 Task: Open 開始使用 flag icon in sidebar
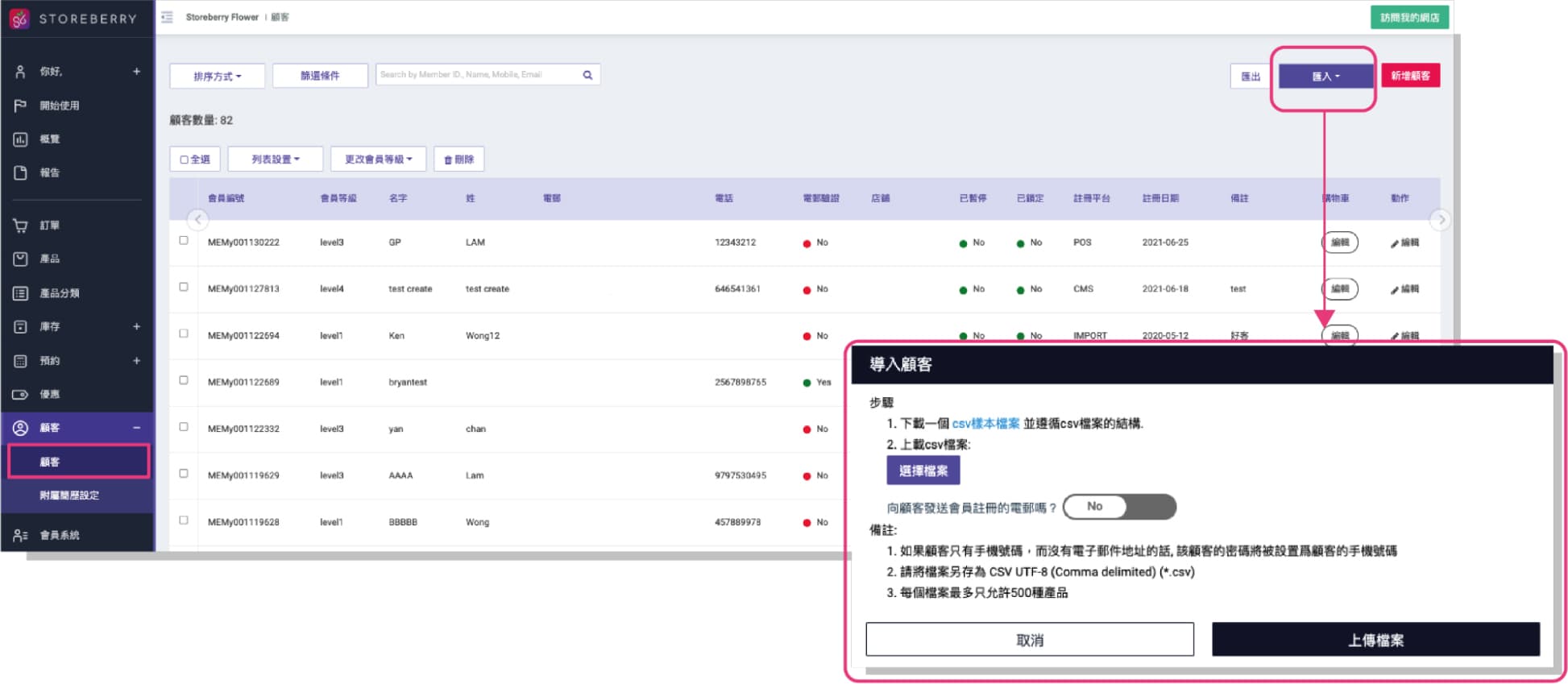pos(21,106)
